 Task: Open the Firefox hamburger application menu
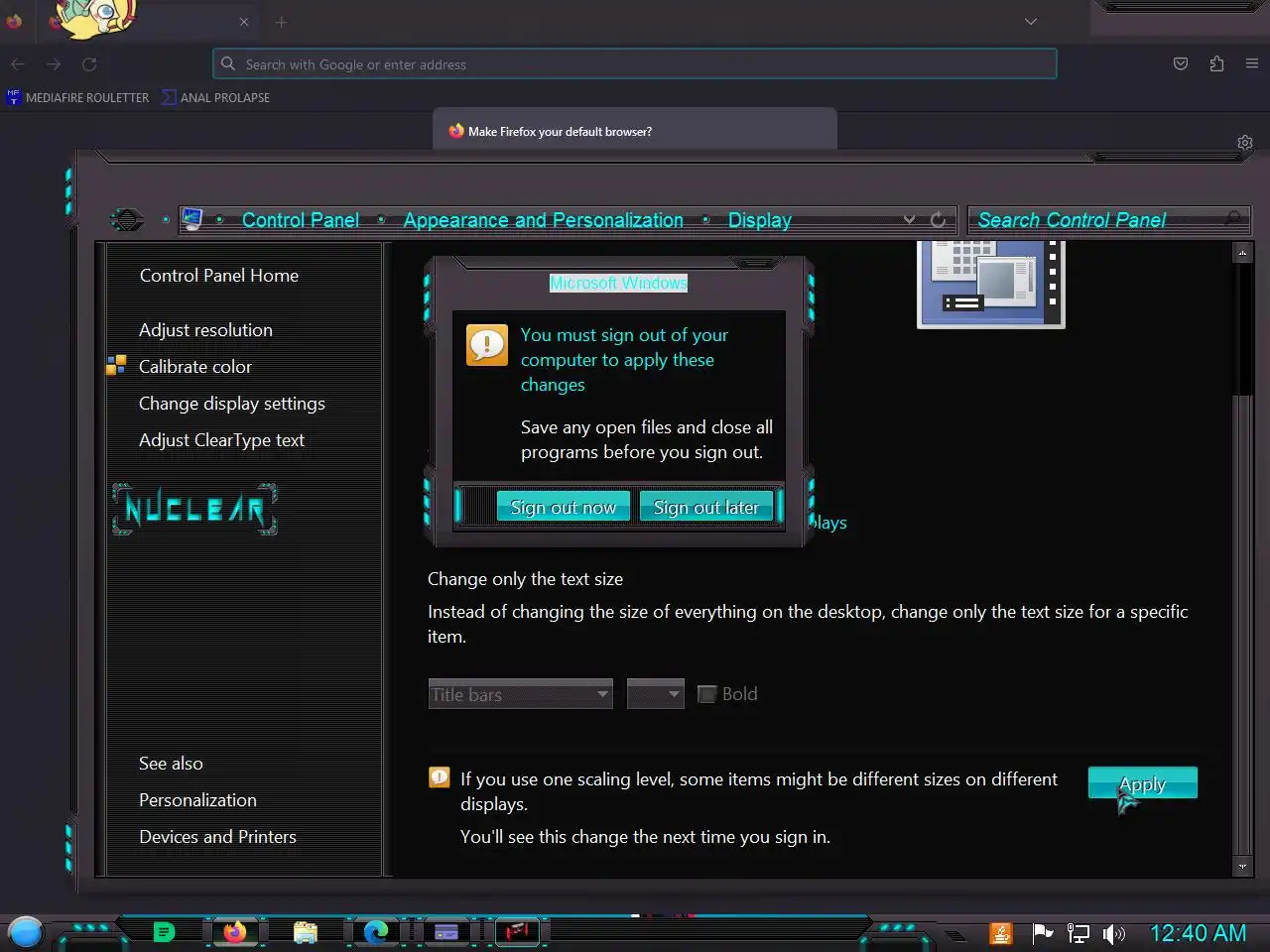click(1252, 64)
